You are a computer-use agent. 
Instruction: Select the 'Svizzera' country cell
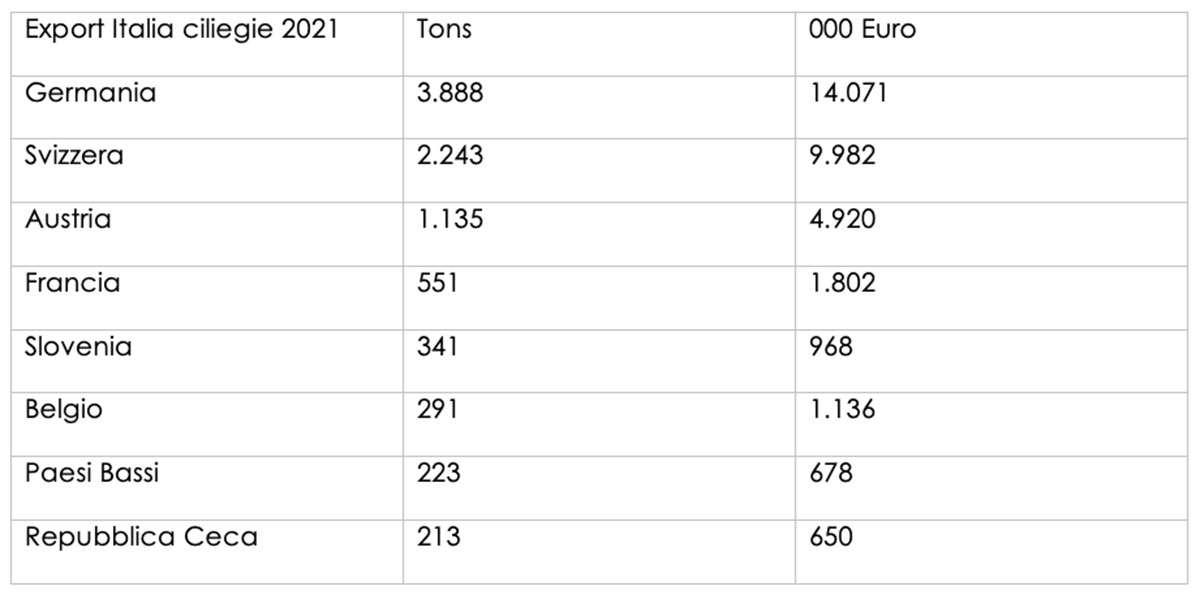click(208, 170)
